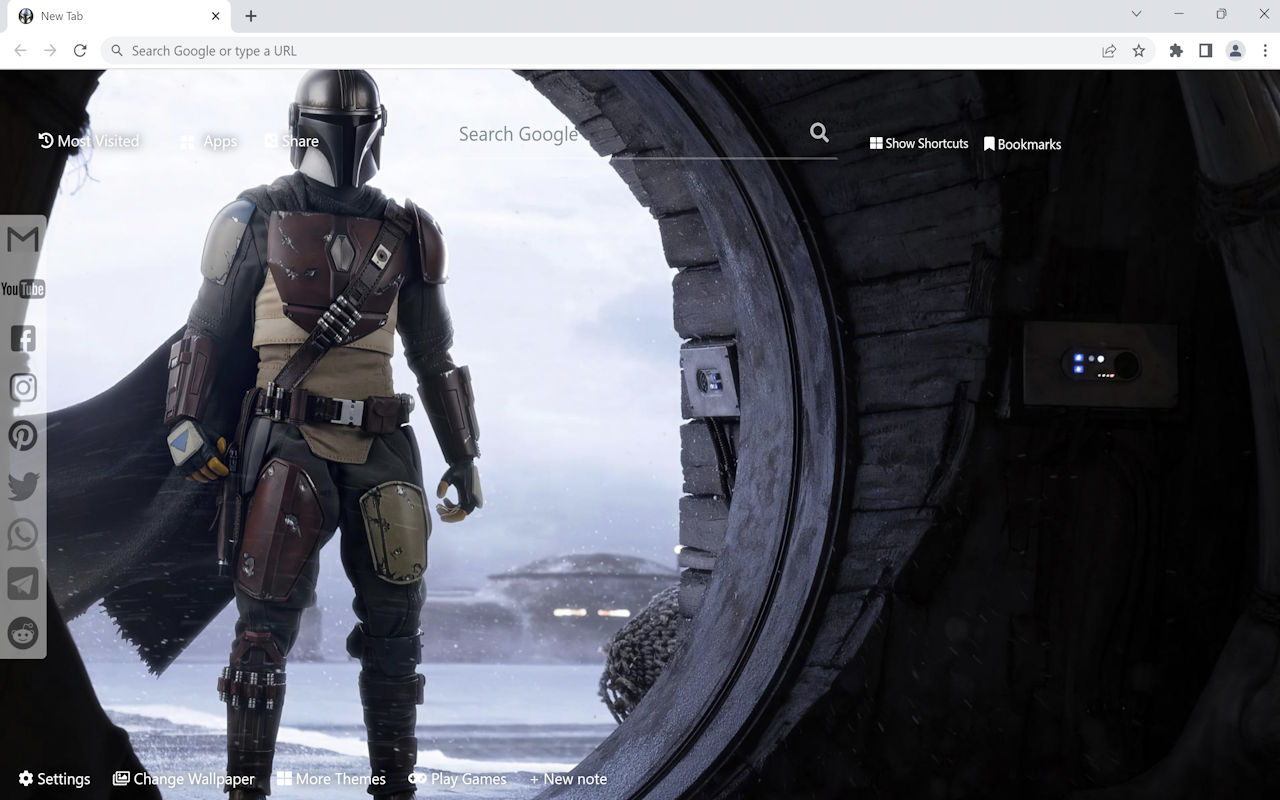Open the Apps menu
This screenshot has height=800, width=1280.
pos(208,141)
